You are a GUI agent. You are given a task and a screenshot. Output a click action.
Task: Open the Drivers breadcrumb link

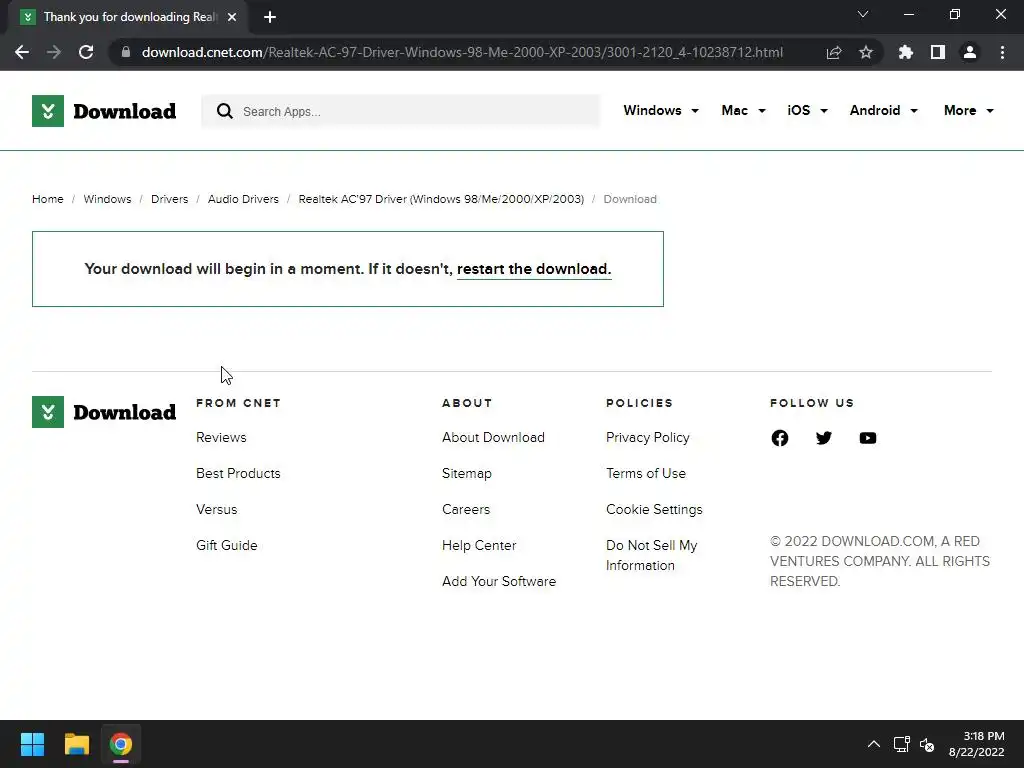[x=169, y=199]
